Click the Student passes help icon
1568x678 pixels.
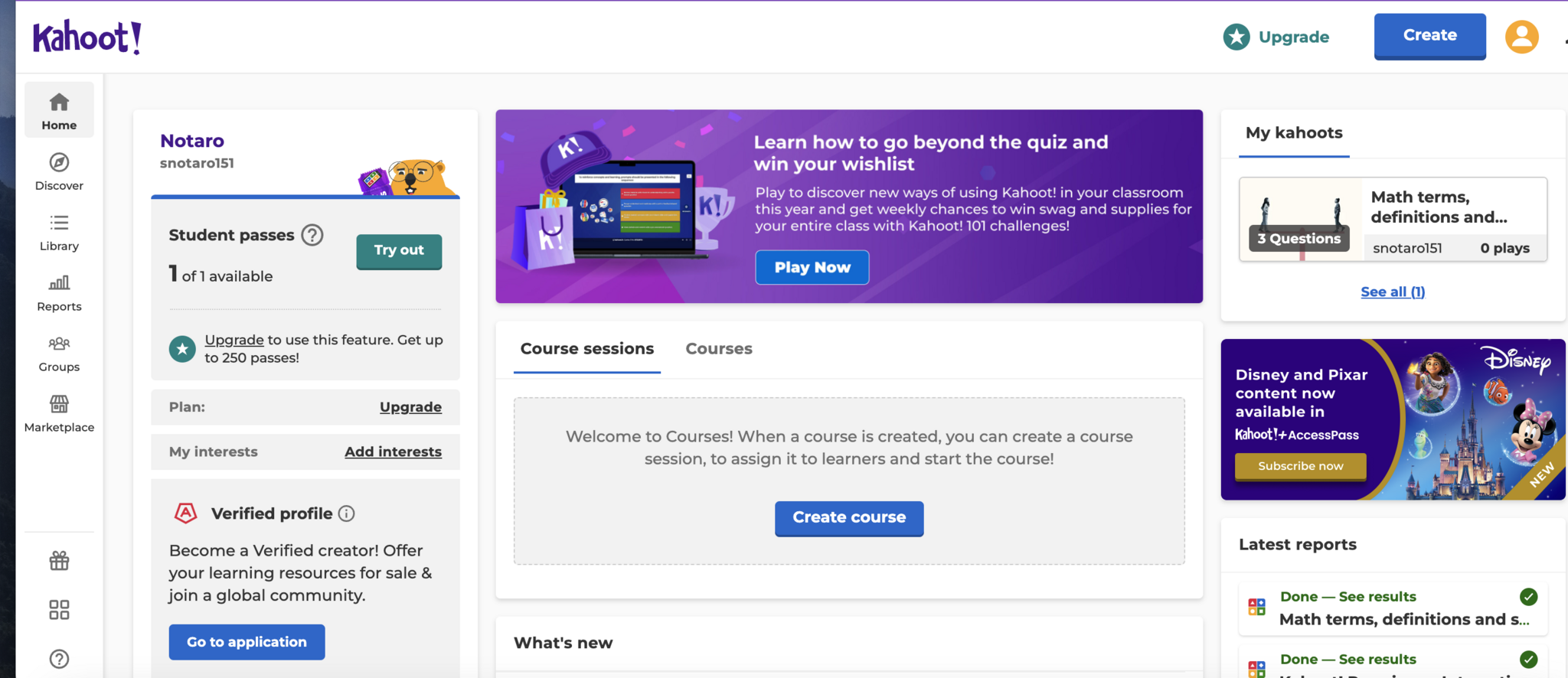tap(312, 235)
